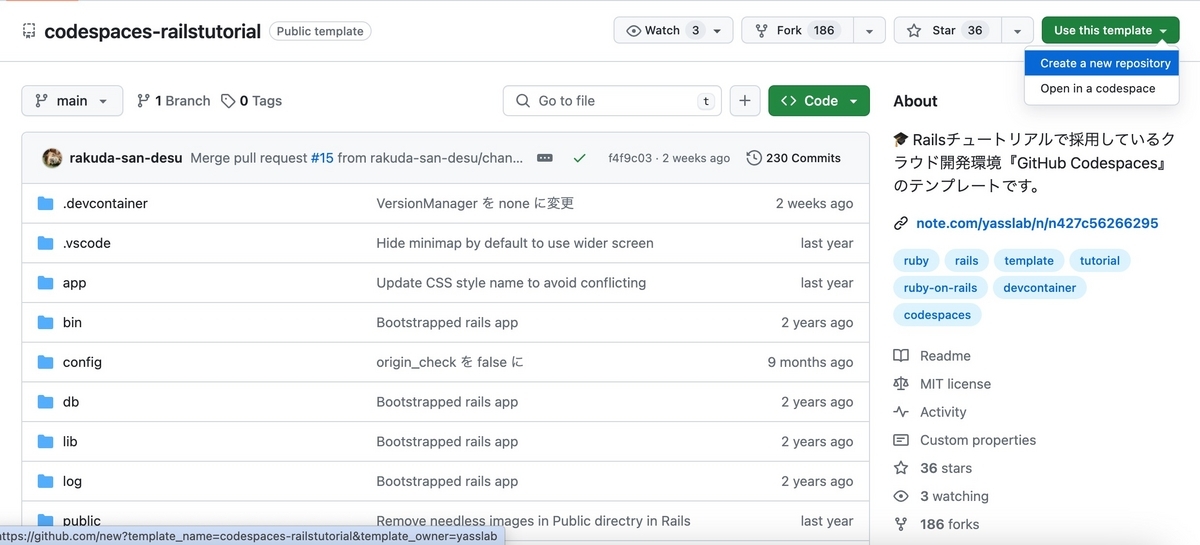Click the lib folder icon
The width and height of the screenshot is (1200, 545).
point(45,441)
